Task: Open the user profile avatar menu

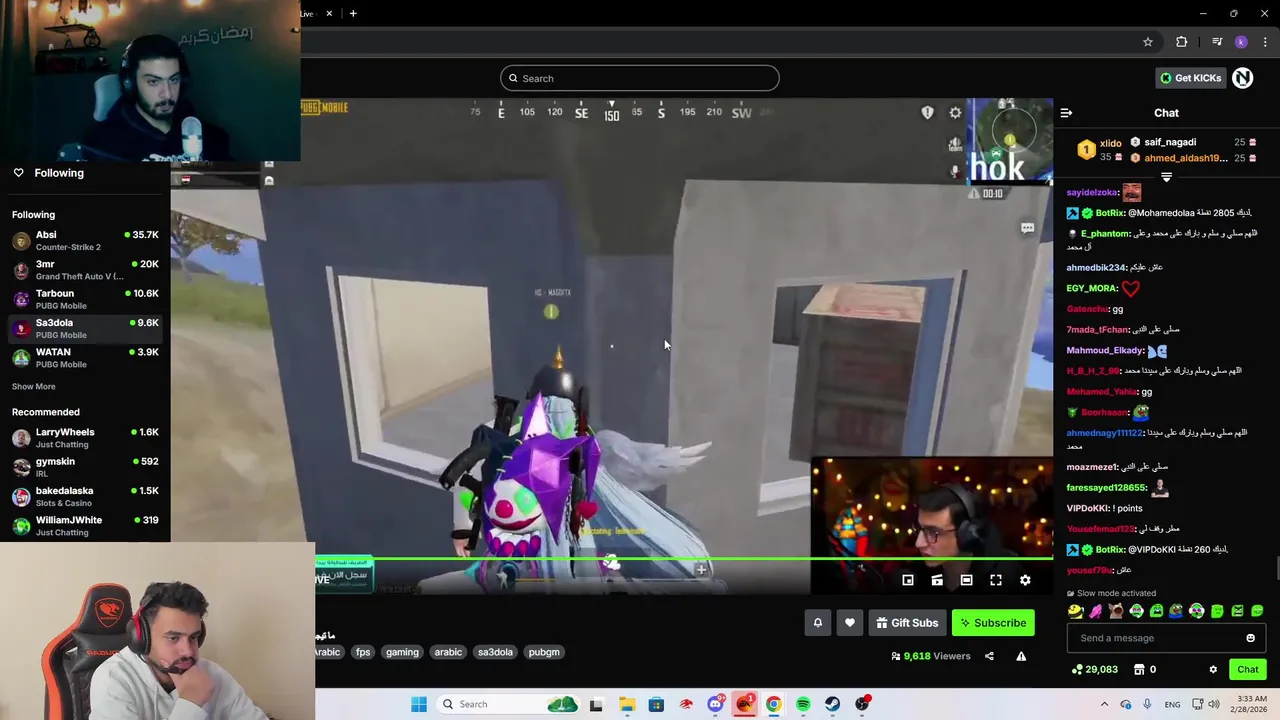Action: pos(1243,78)
